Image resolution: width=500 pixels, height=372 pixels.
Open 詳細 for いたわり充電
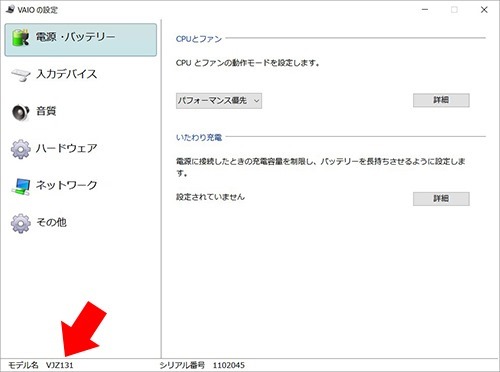[x=441, y=199]
